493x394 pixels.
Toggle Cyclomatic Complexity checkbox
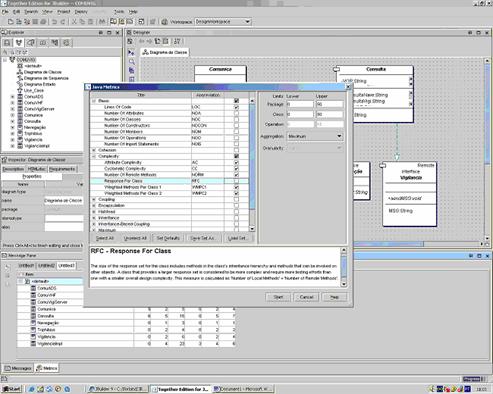pos(236,169)
